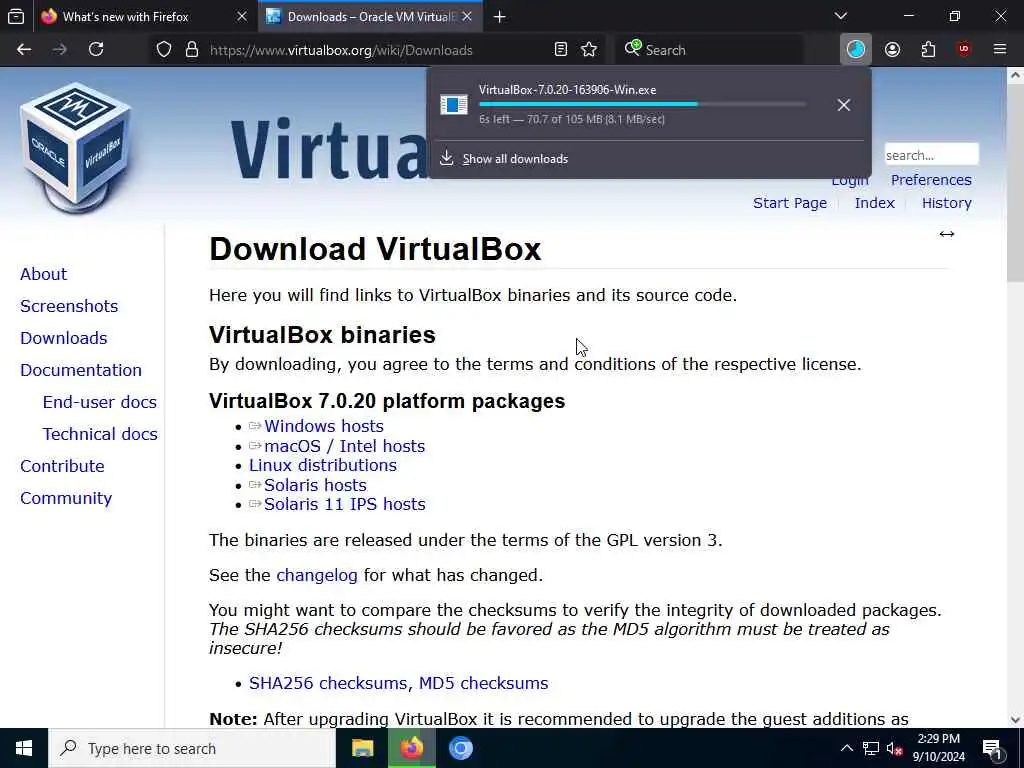This screenshot has width=1024, height=768.
Task: Focus the Firefox Search box
Action: (x=709, y=50)
